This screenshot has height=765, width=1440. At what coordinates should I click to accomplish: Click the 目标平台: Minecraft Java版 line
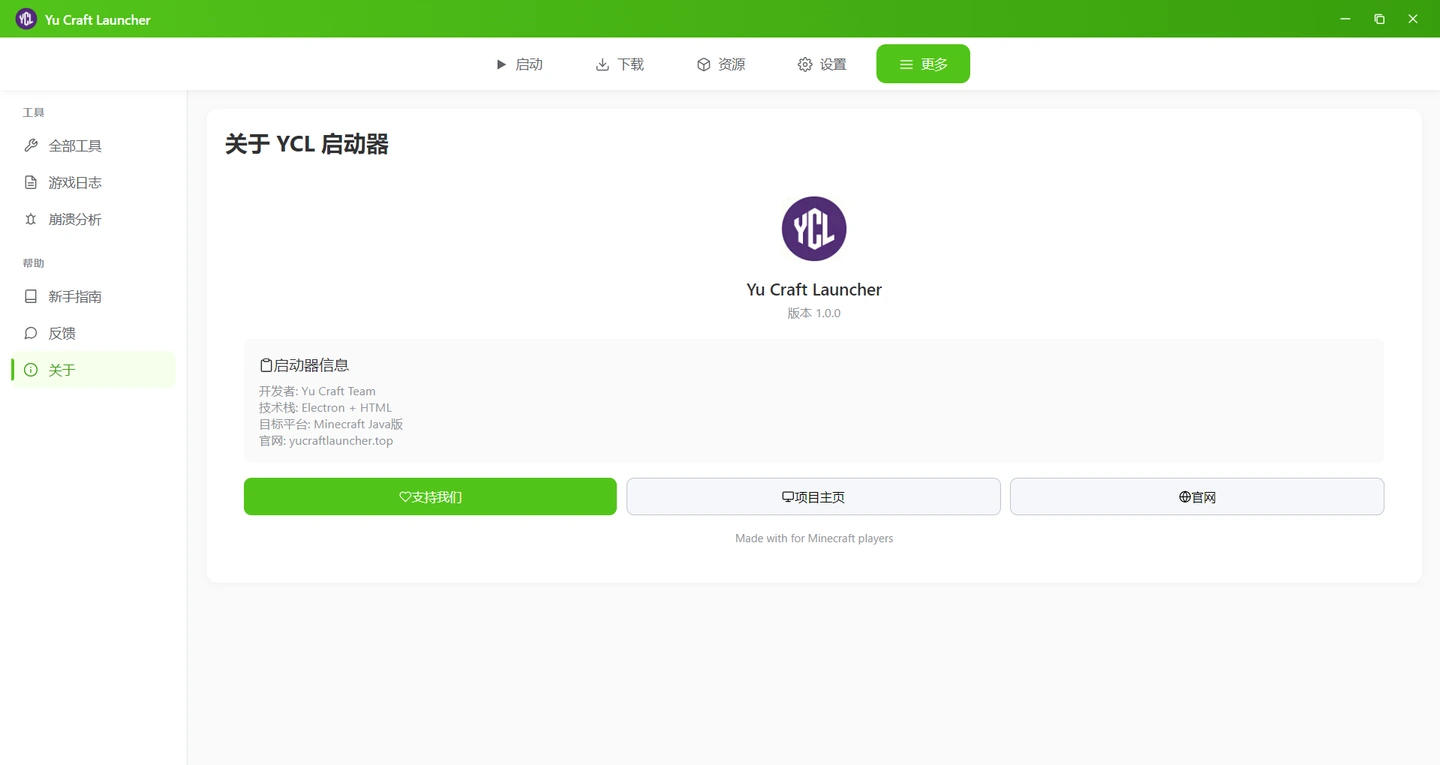point(331,424)
